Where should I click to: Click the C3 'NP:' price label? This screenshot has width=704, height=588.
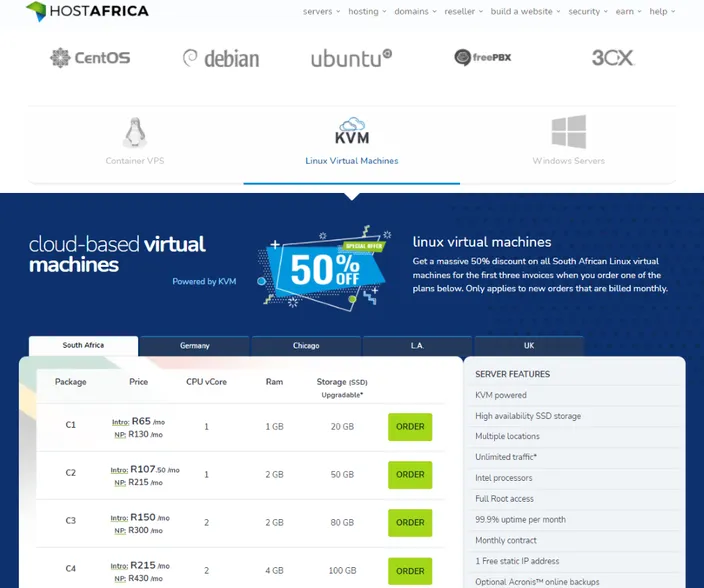click(x=120, y=531)
